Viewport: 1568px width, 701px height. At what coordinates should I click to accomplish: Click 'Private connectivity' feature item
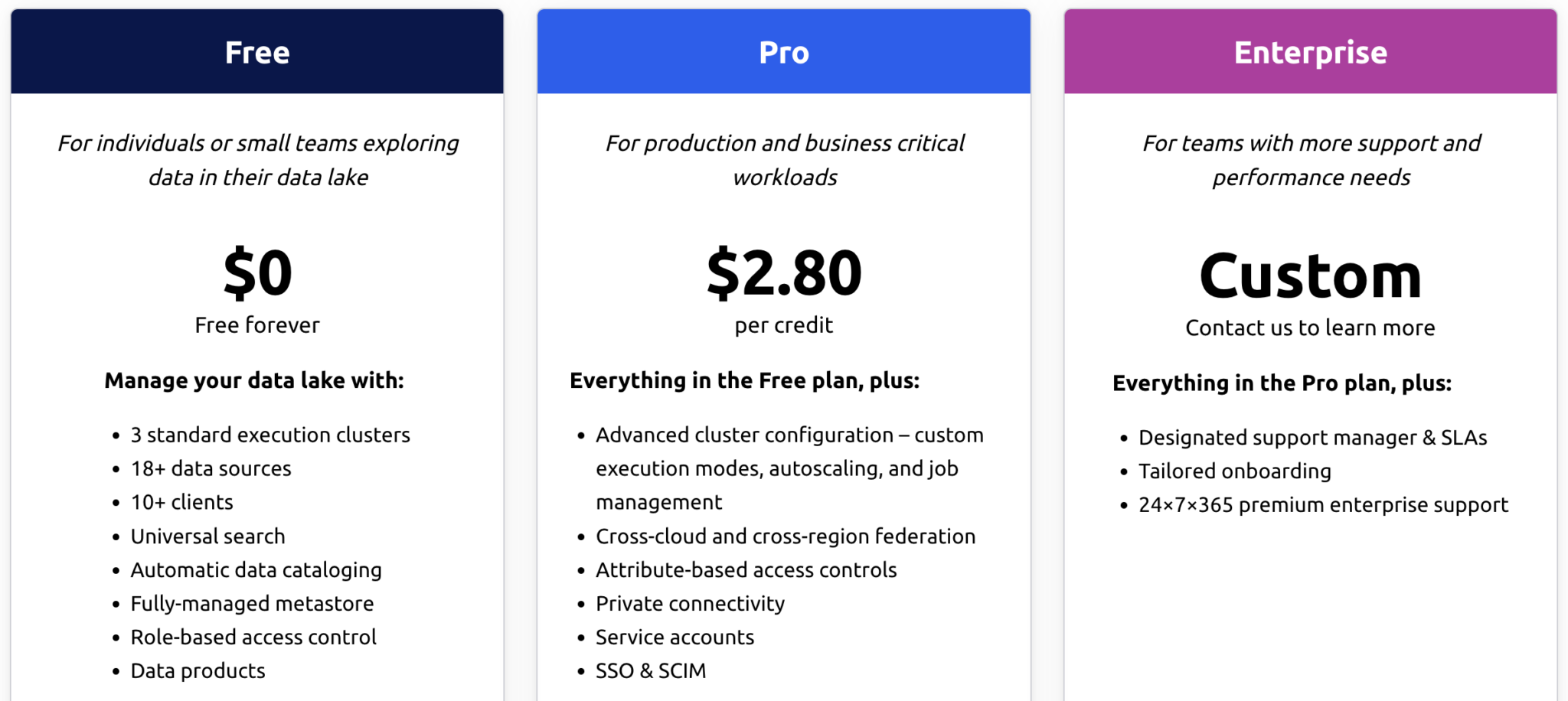pos(690,604)
